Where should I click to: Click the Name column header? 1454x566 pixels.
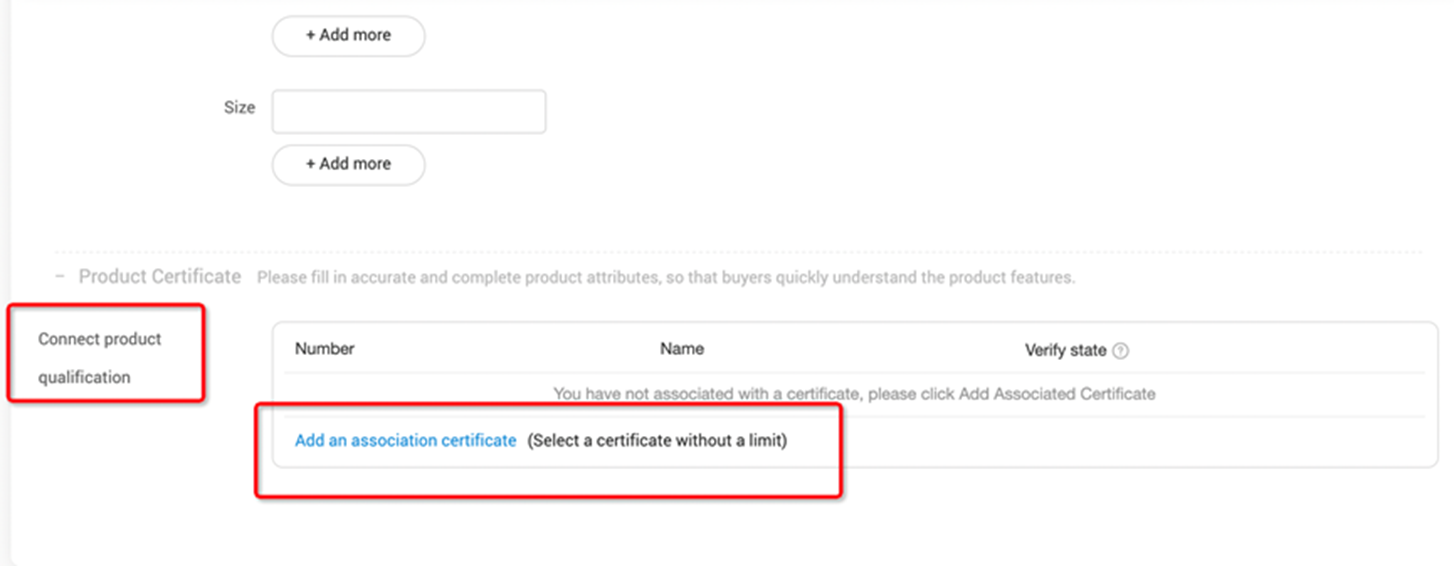click(x=681, y=349)
